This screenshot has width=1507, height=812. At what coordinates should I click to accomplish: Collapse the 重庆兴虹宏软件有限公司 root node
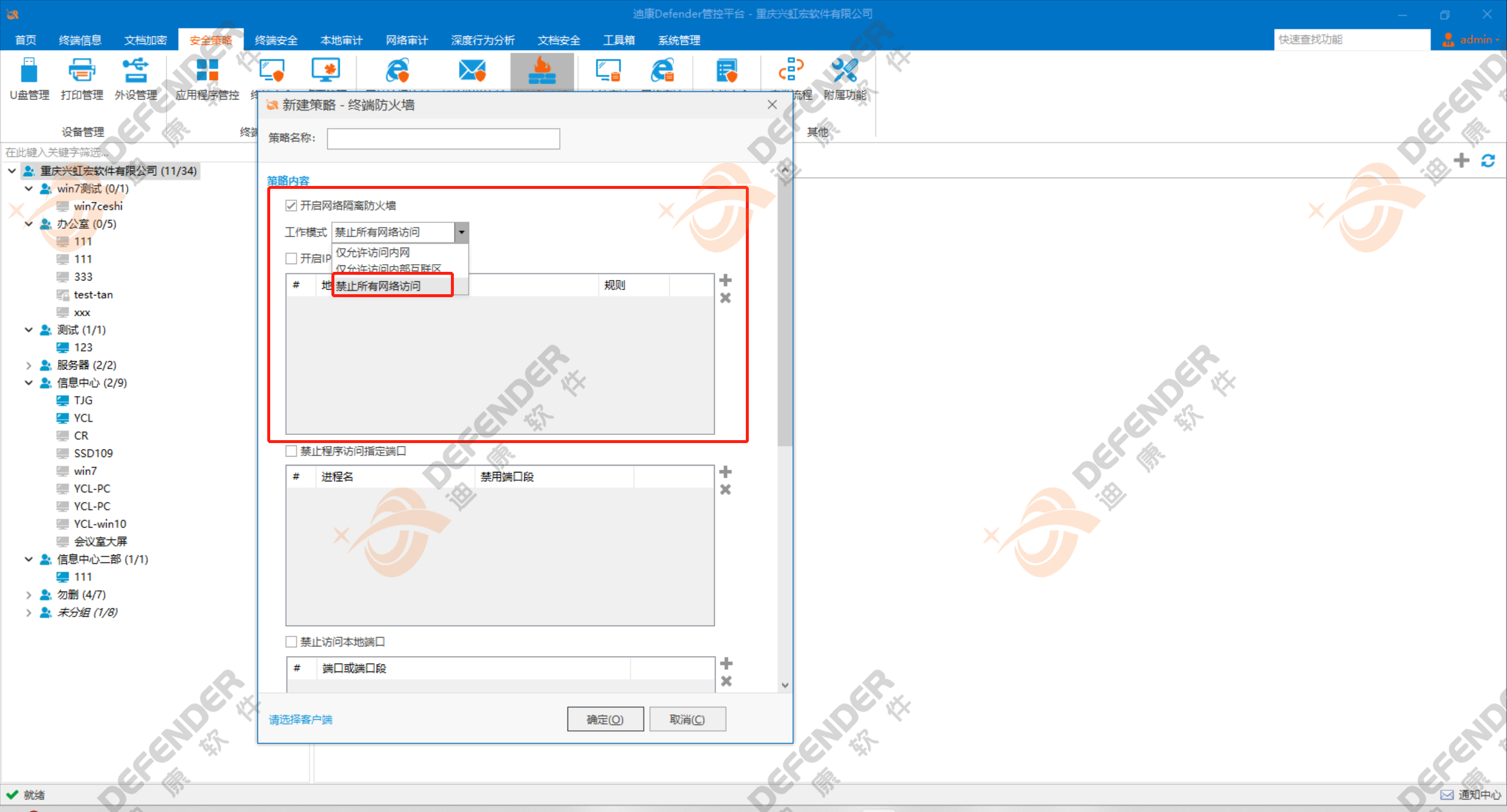12,171
